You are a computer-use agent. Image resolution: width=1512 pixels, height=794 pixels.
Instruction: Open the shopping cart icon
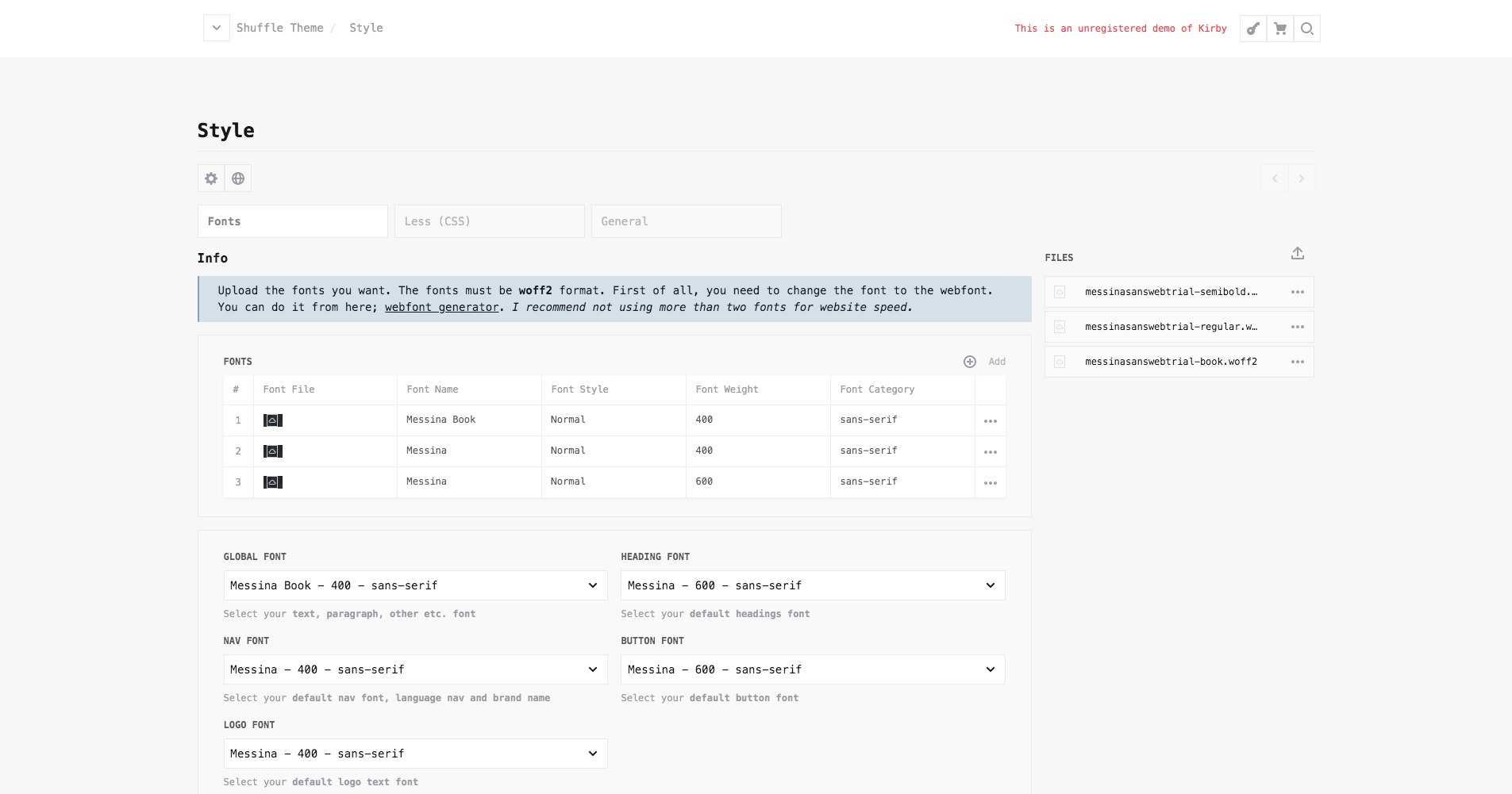(1280, 29)
